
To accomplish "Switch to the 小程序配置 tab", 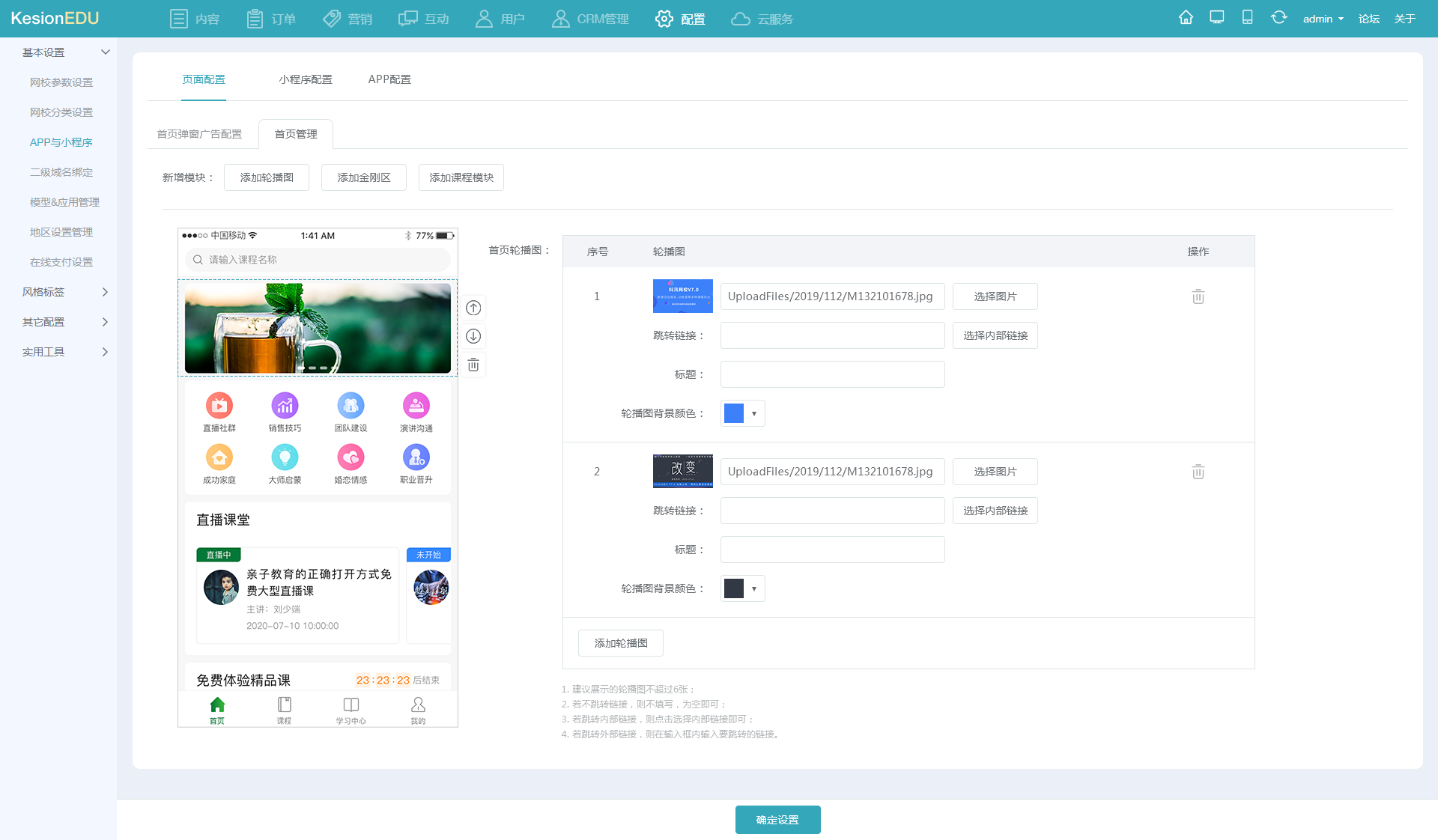I will 305,79.
